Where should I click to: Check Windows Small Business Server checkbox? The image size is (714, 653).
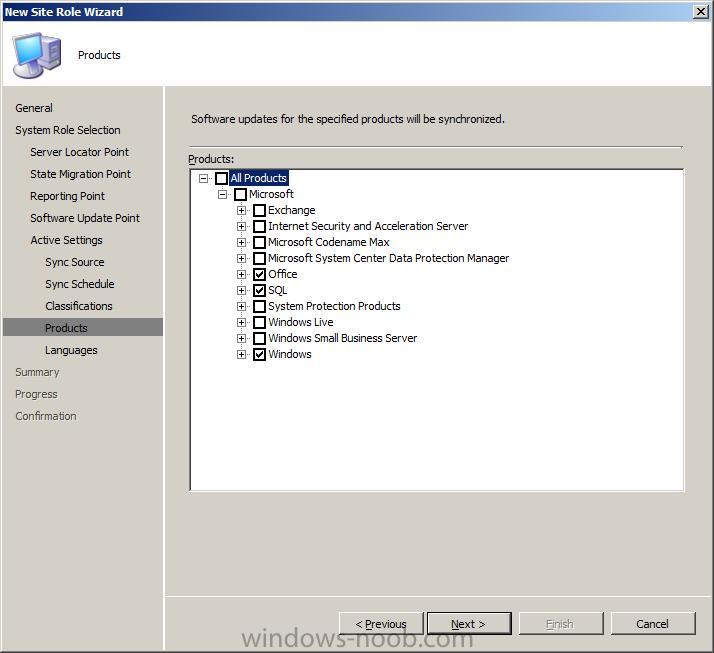coord(260,338)
